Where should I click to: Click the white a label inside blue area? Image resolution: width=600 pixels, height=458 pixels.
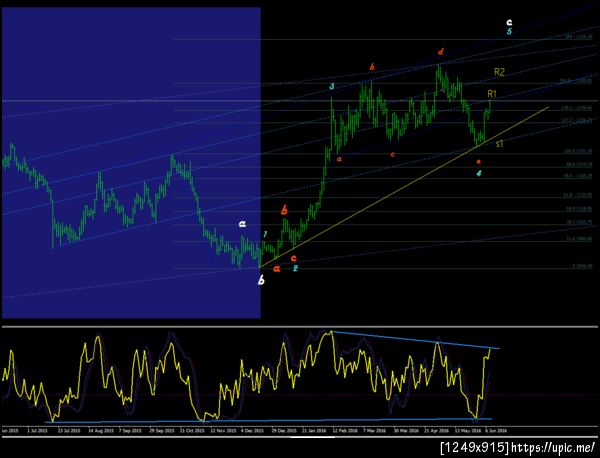pyautogui.click(x=242, y=223)
